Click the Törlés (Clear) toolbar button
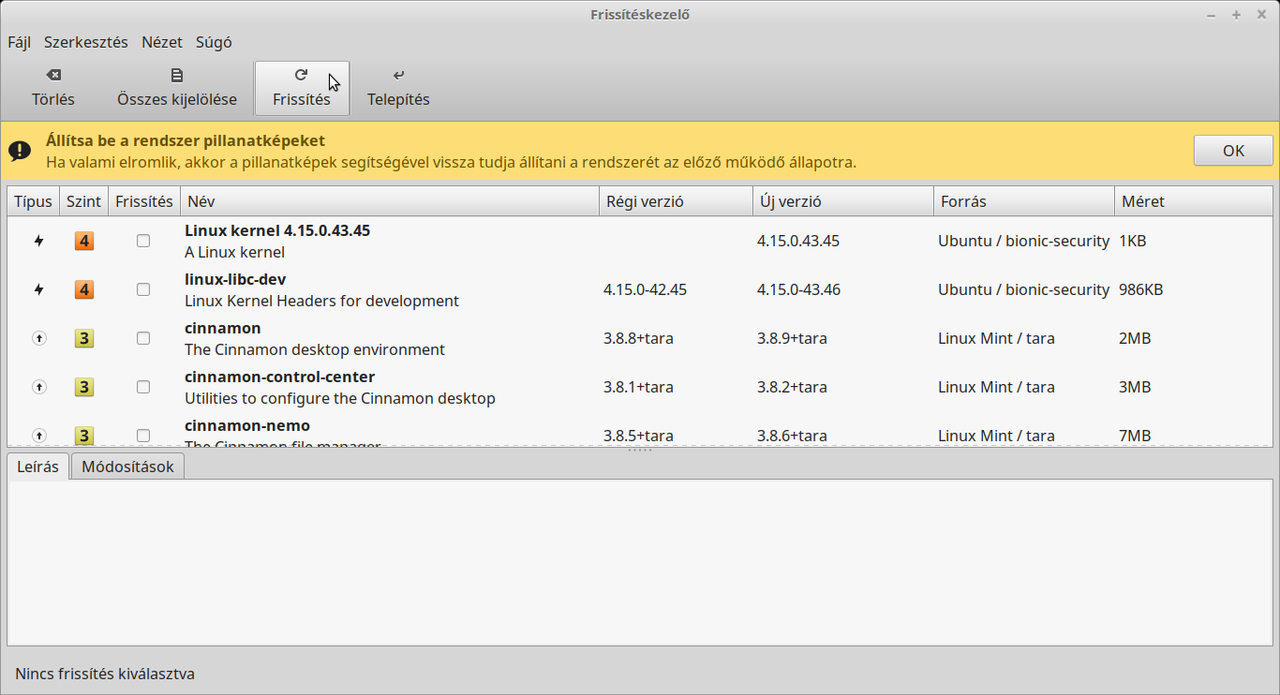Viewport: 1280px width, 695px height. [x=53, y=88]
